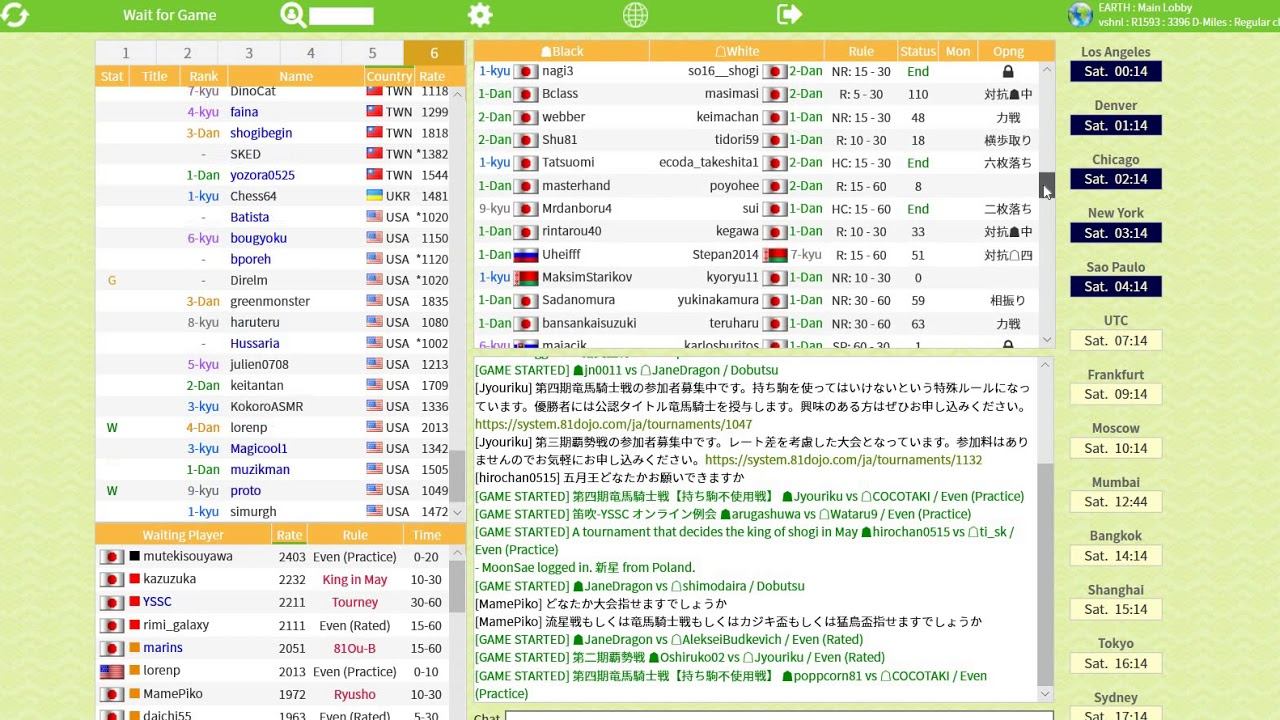Sort players by the Rank column header
Image resolution: width=1280 pixels, height=720 pixels.
[204, 76]
